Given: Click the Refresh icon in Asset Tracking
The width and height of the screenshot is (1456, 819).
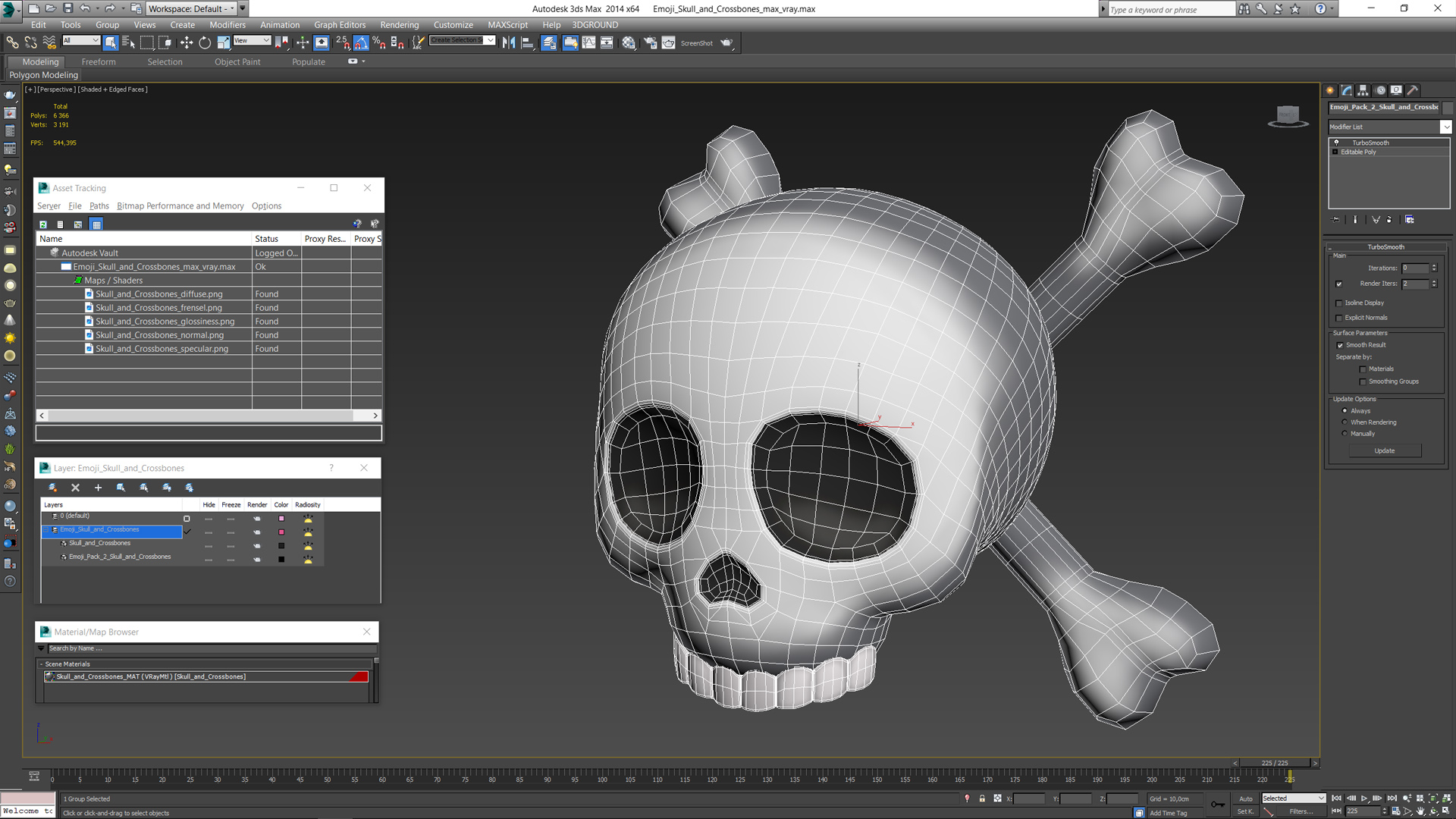Looking at the screenshot, I should coord(43,224).
